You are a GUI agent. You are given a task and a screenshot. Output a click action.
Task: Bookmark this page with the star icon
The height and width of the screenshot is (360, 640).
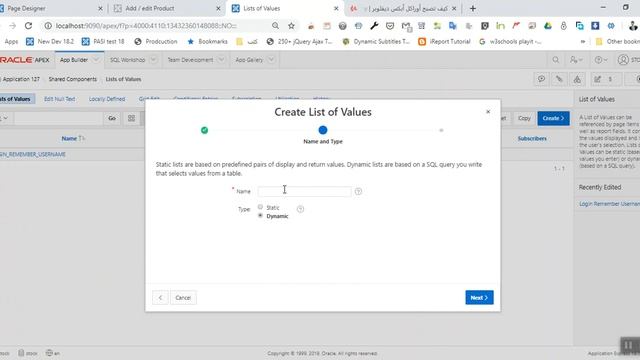point(291,26)
